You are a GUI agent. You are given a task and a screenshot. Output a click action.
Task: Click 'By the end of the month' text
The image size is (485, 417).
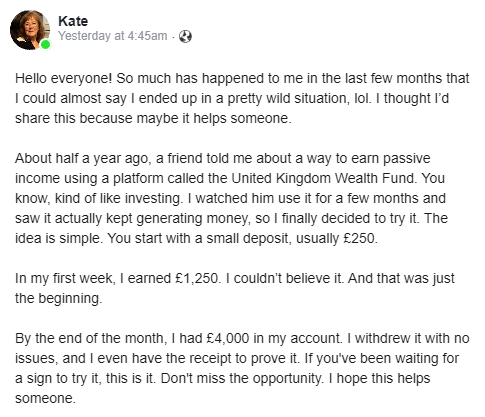[90, 338]
